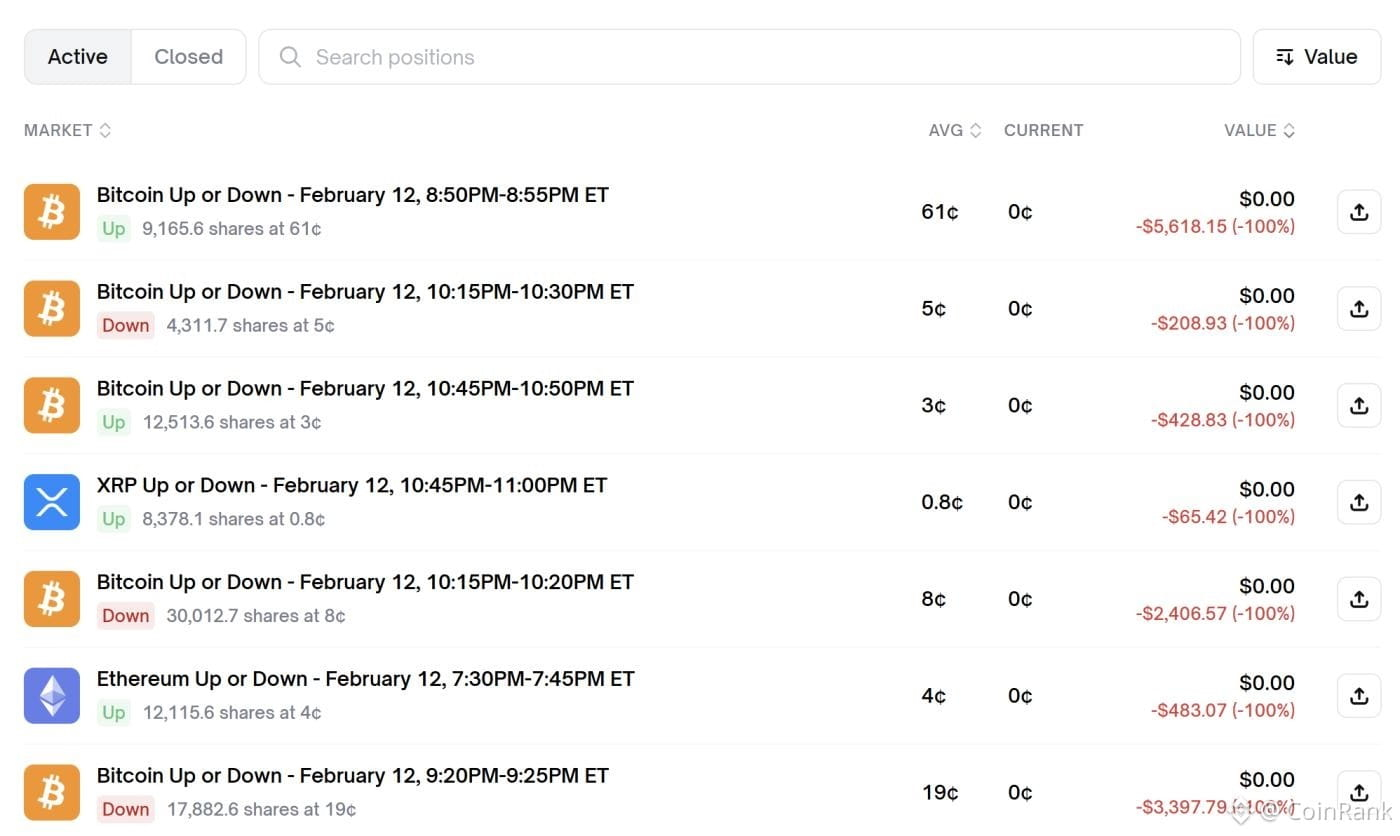The image size is (1400, 836).
Task: Share the XRP 10:45PM-11:00PM position
Action: tap(1358, 503)
